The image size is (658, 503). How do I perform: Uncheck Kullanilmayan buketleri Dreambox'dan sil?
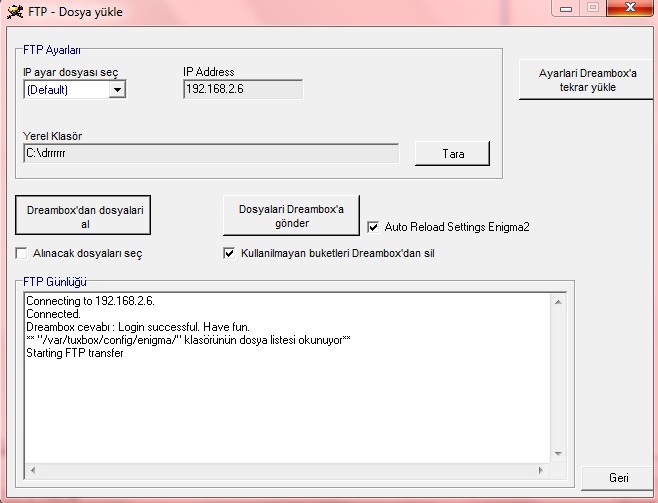[x=229, y=253]
